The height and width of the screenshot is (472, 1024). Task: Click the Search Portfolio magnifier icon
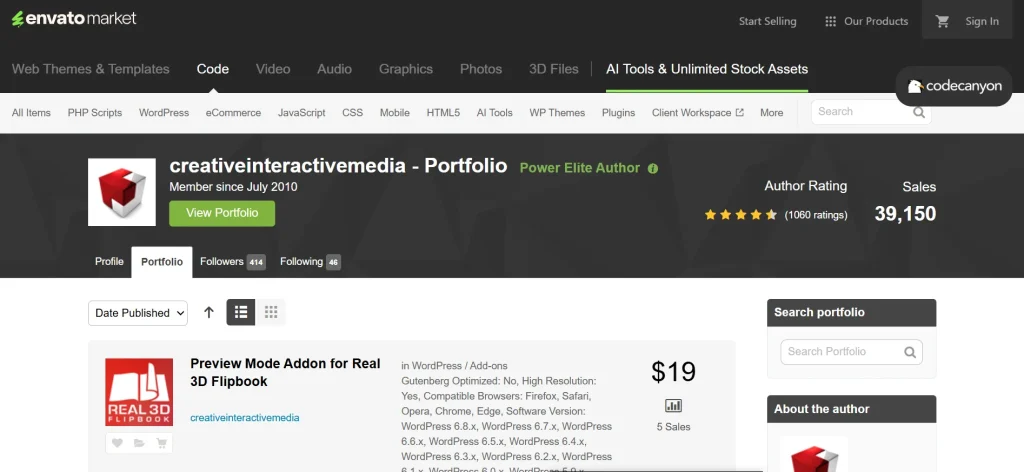910,352
